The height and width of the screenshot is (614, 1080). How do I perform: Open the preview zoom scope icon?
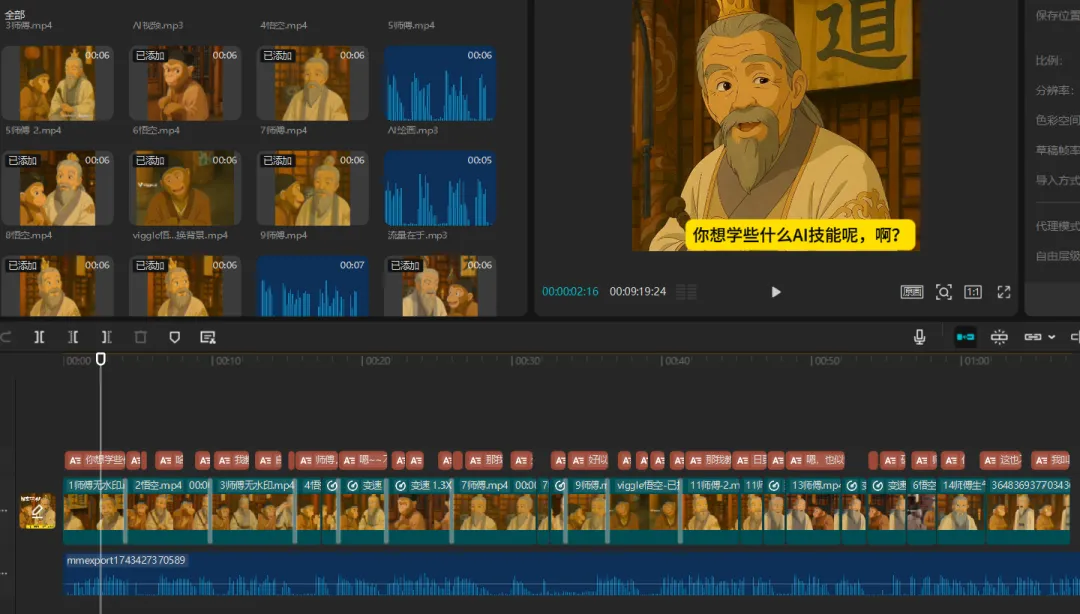(x=944, y=292)
